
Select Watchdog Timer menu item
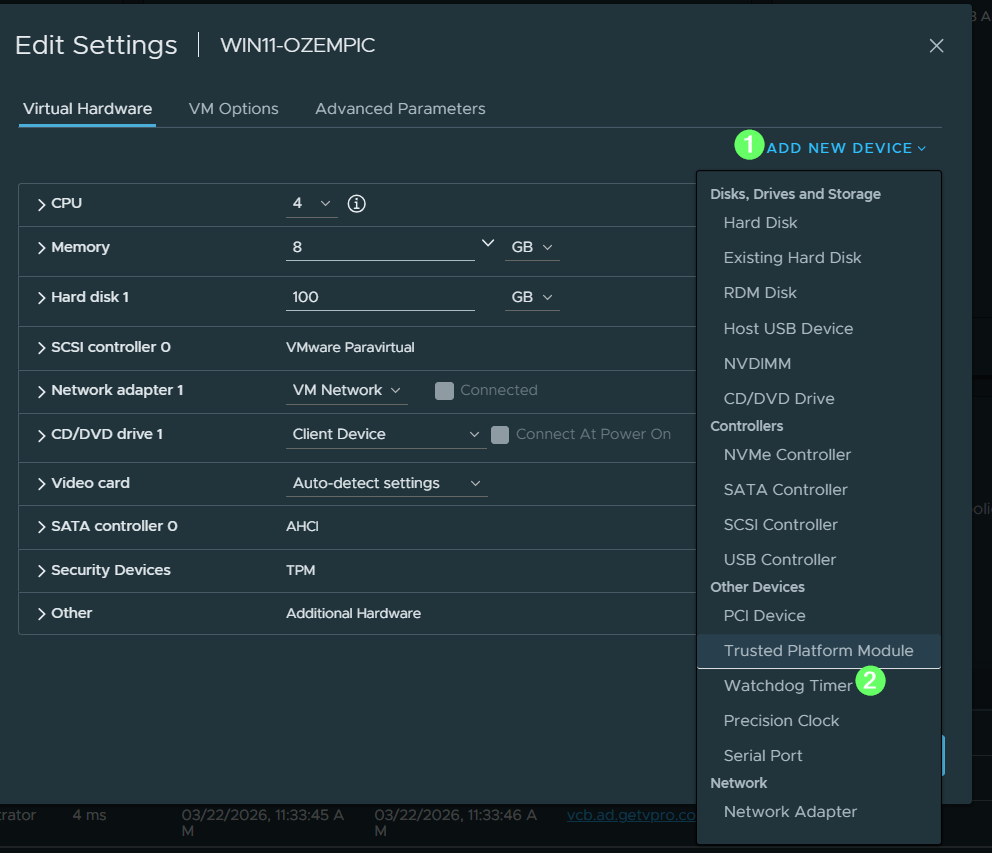[788, 686]
